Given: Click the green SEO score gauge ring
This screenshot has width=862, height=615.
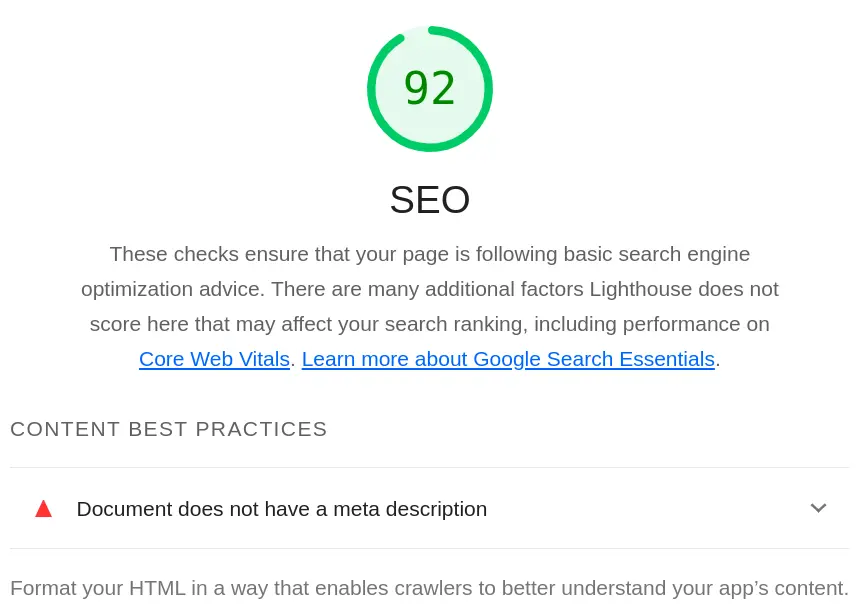Looking at the screenshot, I should [x=372, y=89].
